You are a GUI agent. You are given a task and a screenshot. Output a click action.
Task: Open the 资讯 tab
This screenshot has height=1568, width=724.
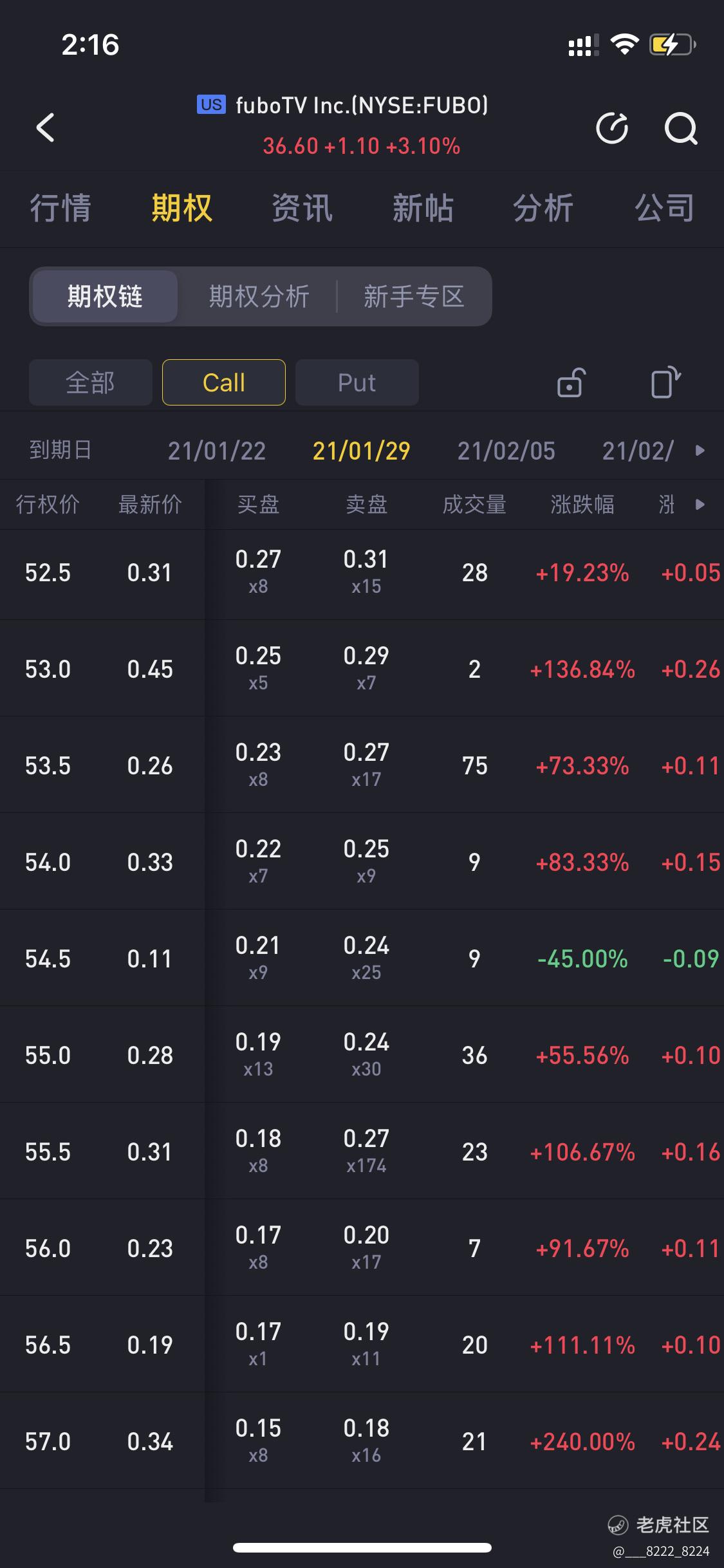302,208
